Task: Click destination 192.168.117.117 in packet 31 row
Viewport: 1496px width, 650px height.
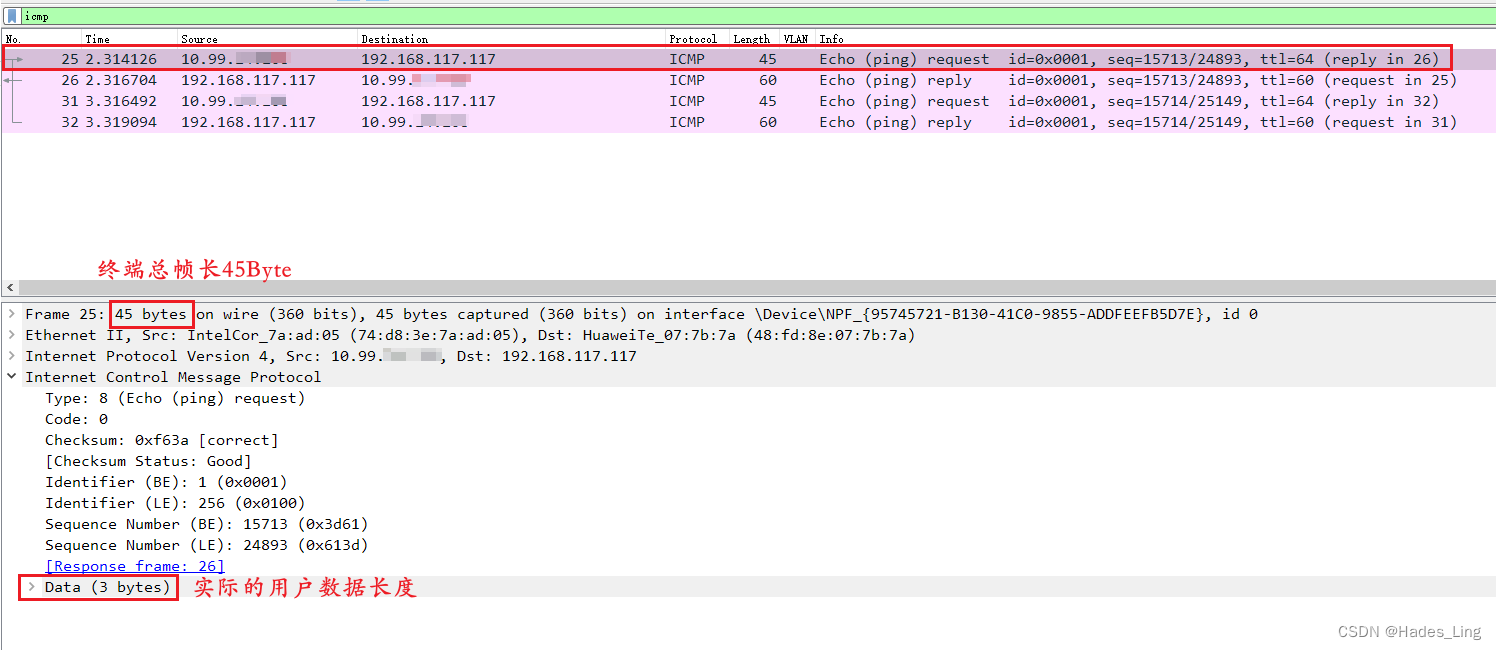Action: click(428, 101)
